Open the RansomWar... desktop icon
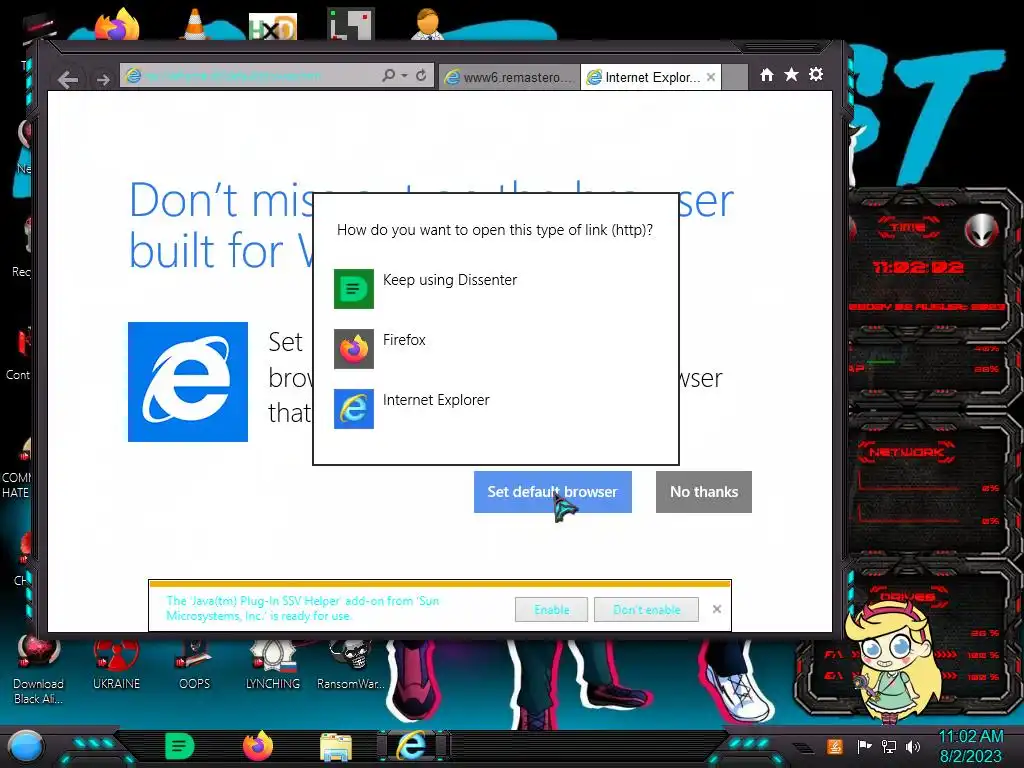Image resolution: width=1024 pixels, height=768 pixels. click(x=351, y=665)
